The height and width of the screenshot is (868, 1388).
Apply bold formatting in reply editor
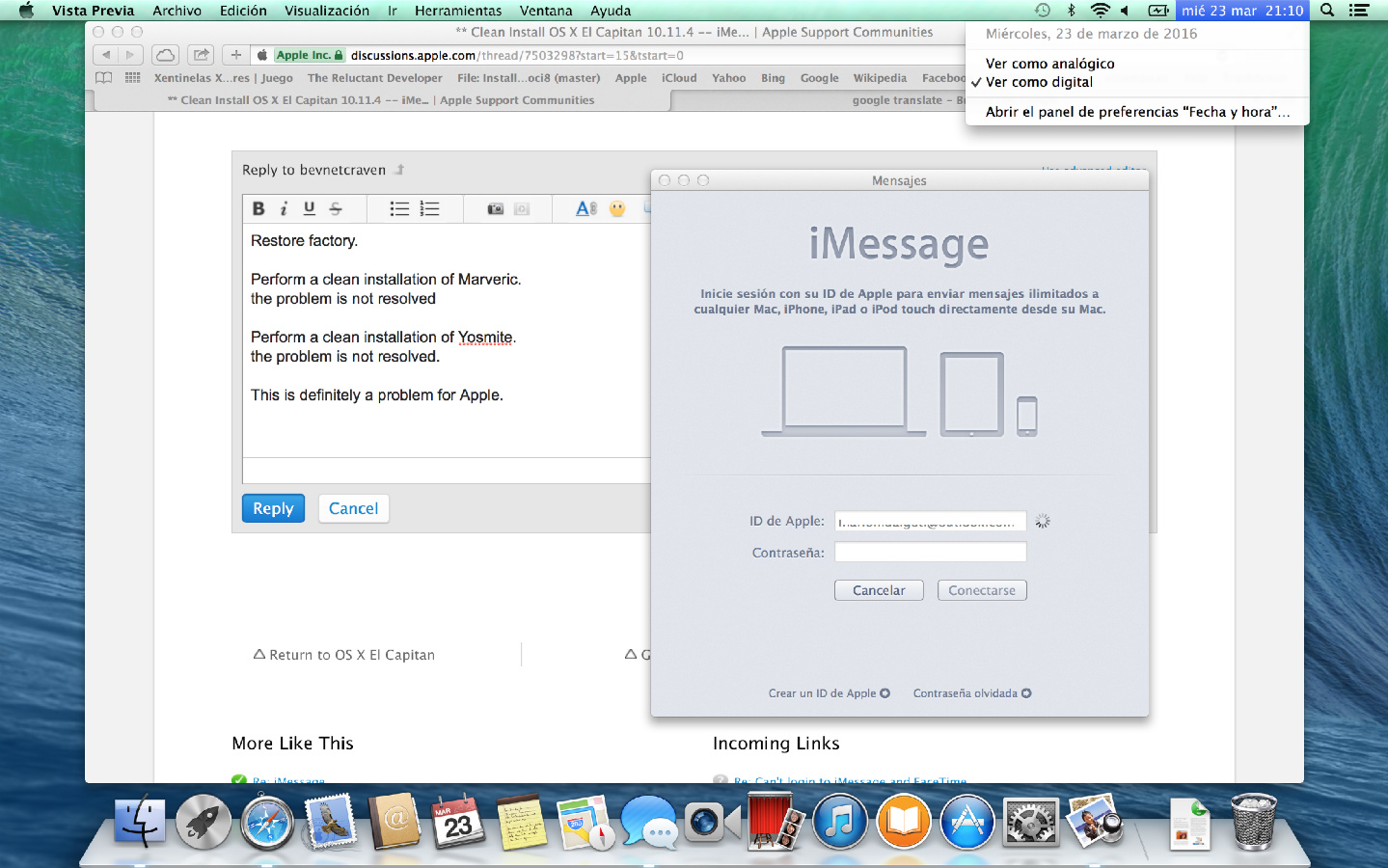(259, 208)
